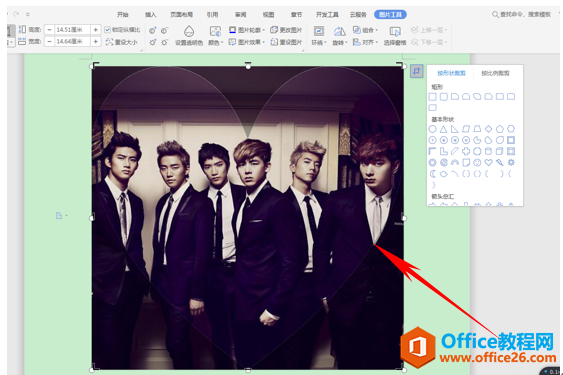
Task: Select the smiley face shape crop
Action: 477,162
